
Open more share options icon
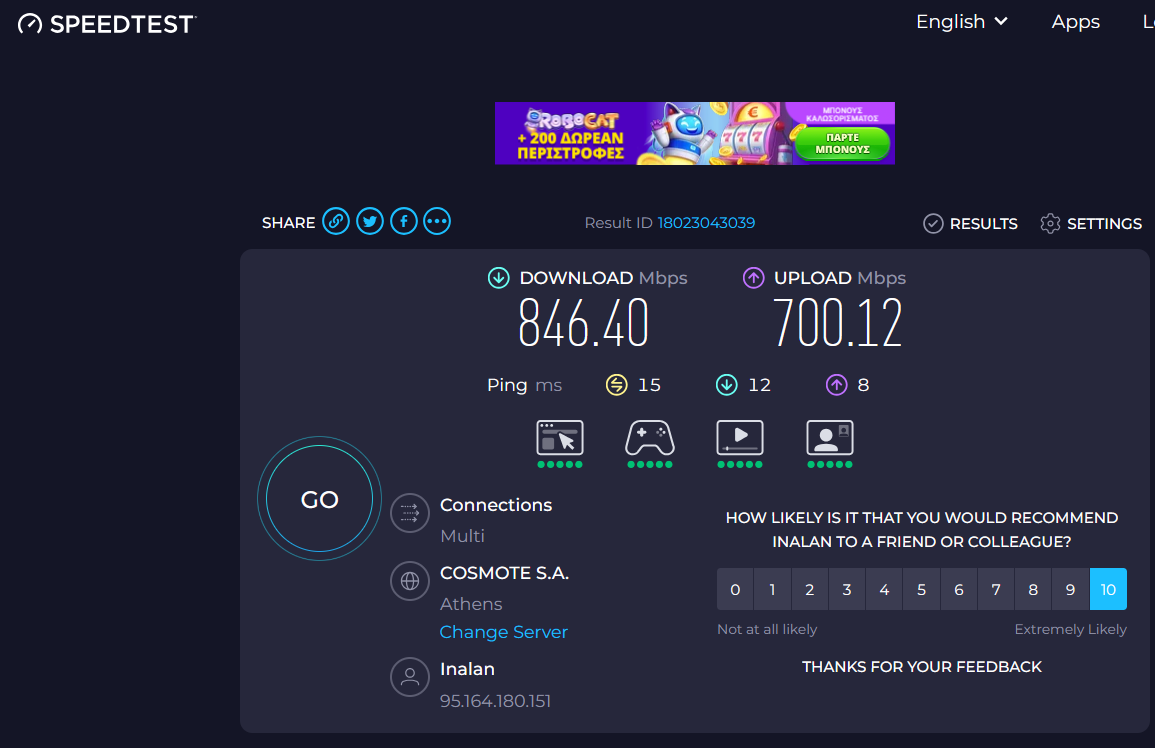437,221
